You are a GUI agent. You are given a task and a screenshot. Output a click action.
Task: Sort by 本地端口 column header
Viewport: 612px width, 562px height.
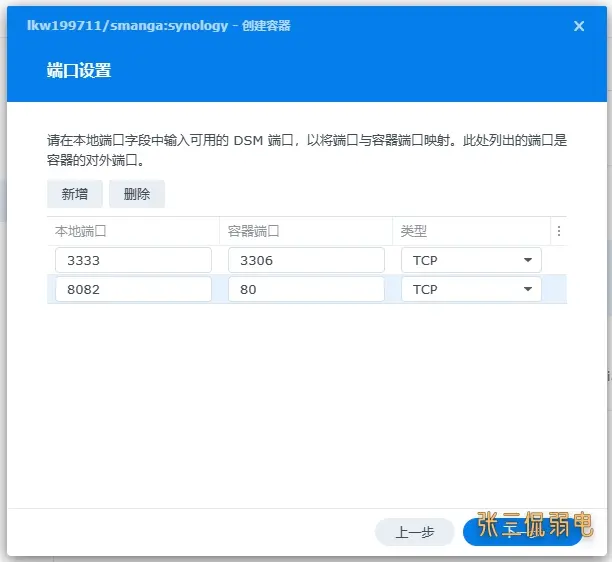coord(133,231)
